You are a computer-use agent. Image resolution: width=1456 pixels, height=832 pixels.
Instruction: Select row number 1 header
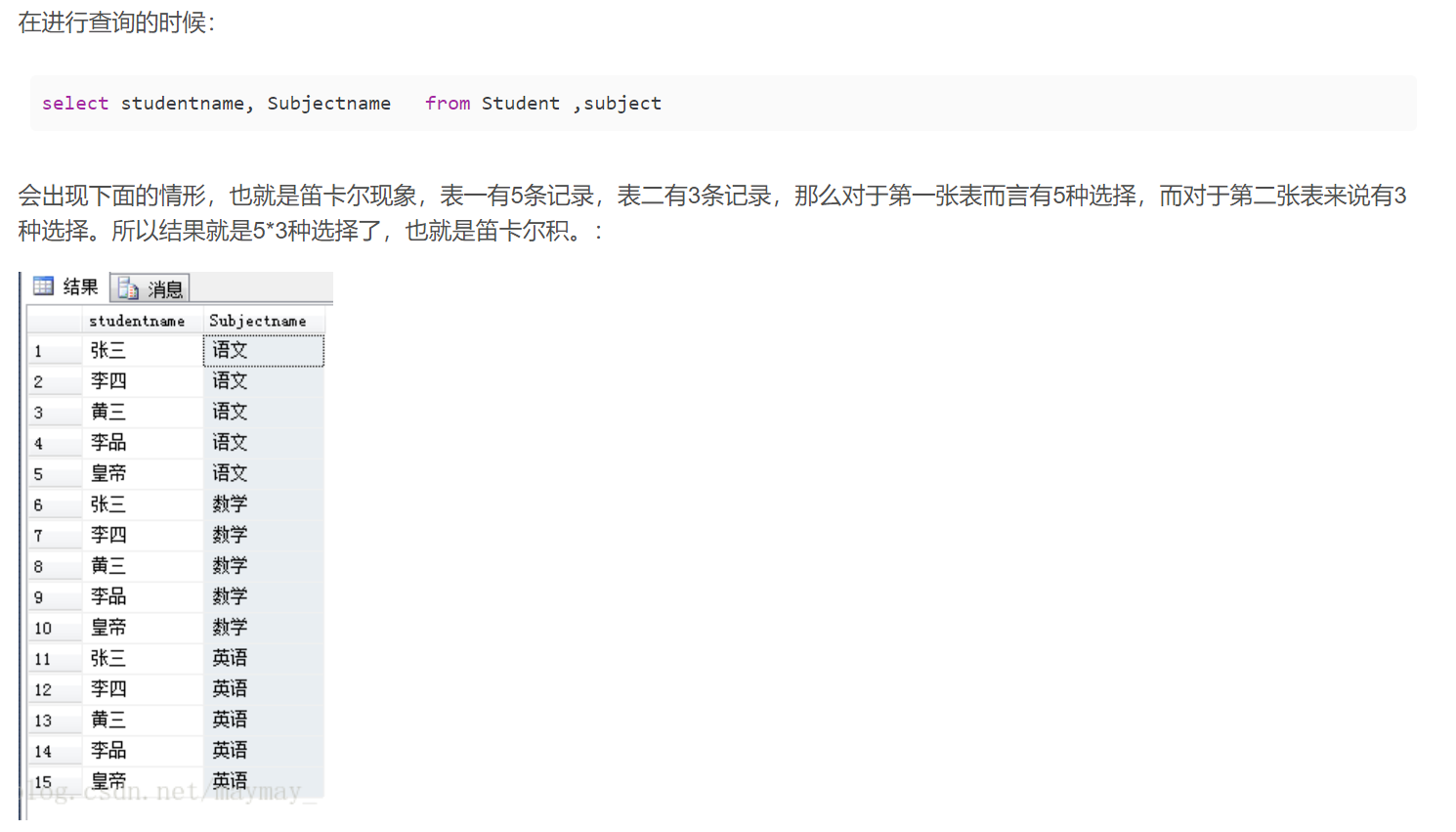tap(54, 350)
